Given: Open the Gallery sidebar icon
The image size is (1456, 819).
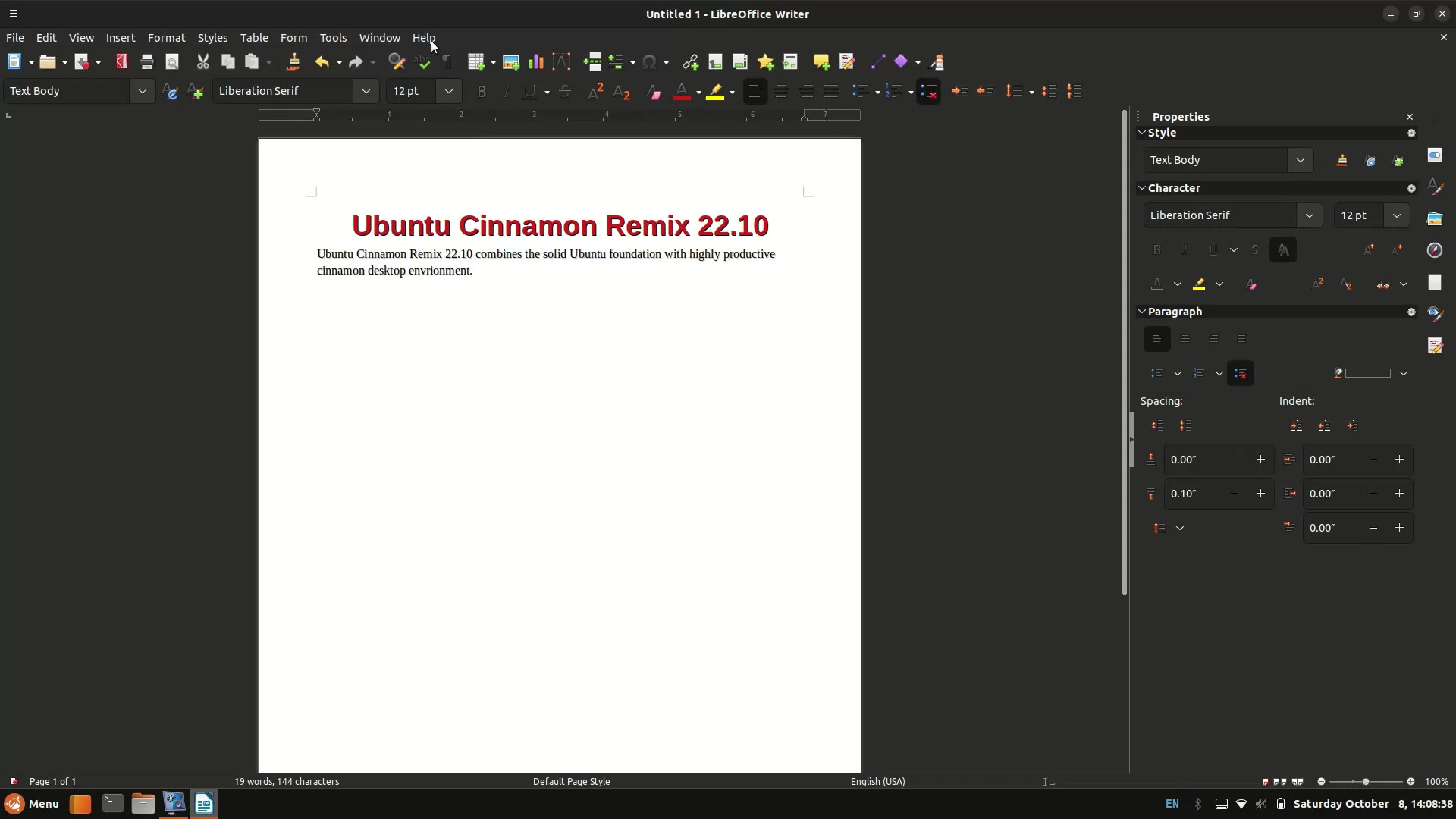Looking at the screenshot, I should tap(1436, 218).
